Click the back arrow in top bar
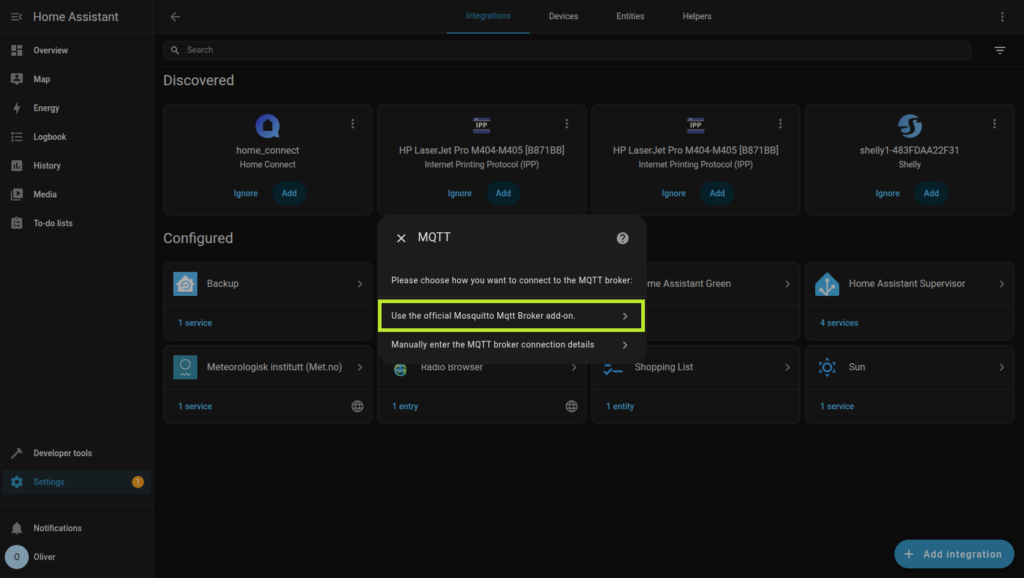This screenshot has height=578, width=1024. [175, 17]
